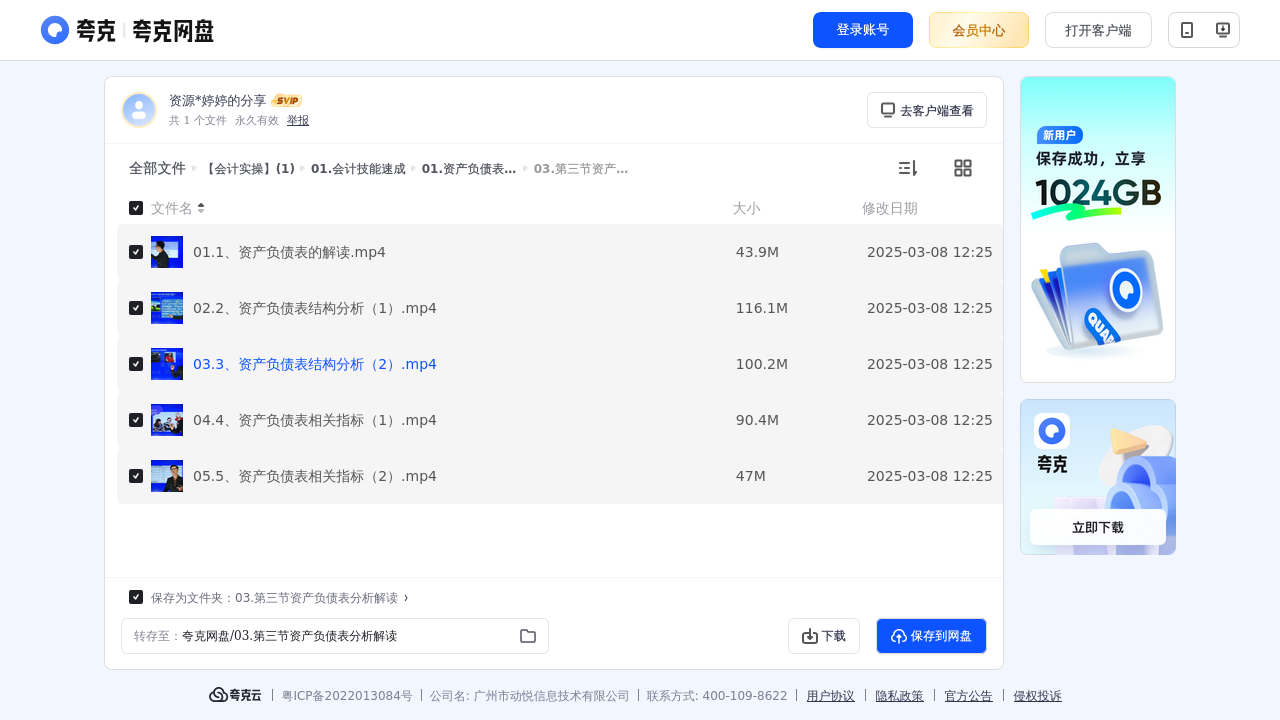
Task: Open file 01.1、资产负债表的解读.mp4
Action: (x=289, y=252)
